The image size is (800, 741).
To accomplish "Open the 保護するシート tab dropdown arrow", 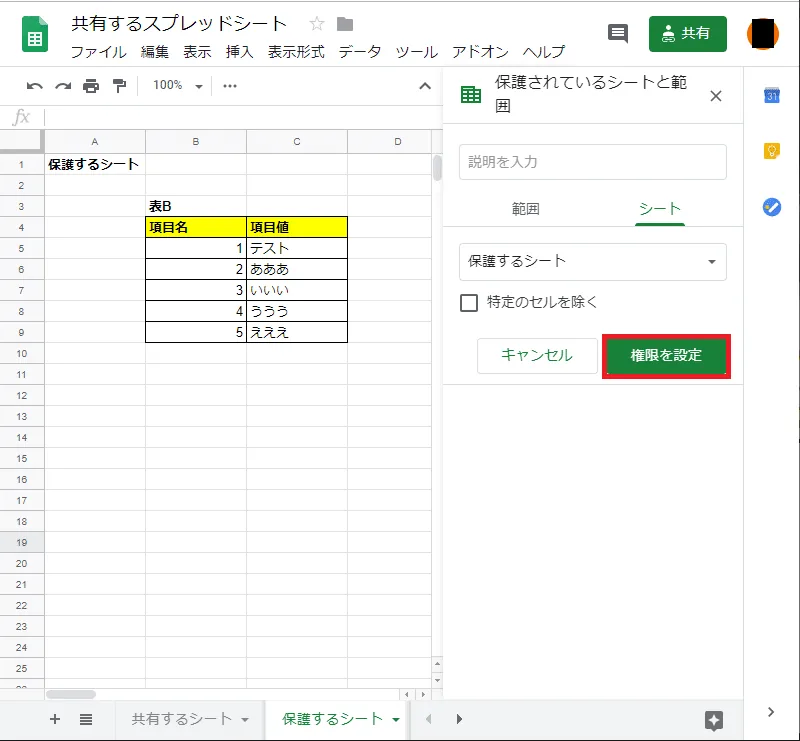I will 396,720.
